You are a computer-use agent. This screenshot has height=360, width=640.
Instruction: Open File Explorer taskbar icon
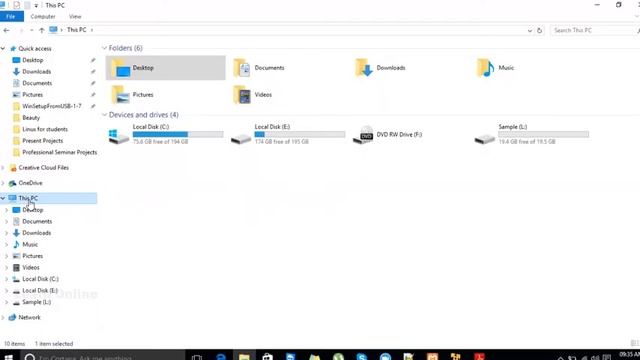click(244, 357)
